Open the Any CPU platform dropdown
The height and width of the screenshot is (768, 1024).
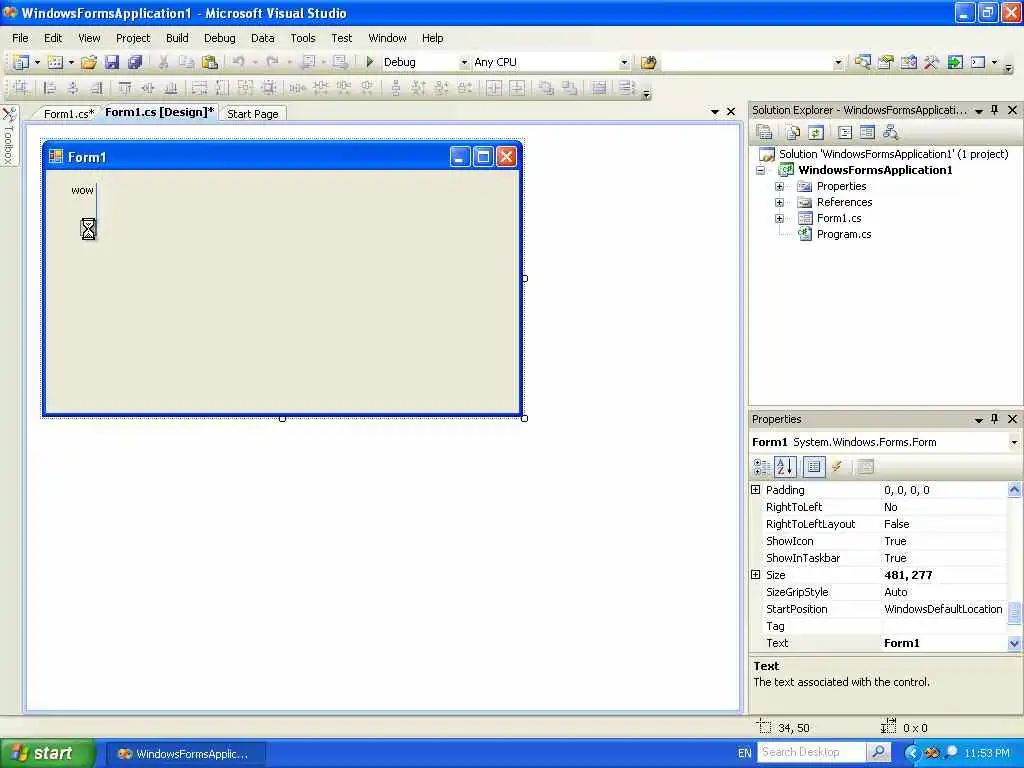tap(624, 63)
